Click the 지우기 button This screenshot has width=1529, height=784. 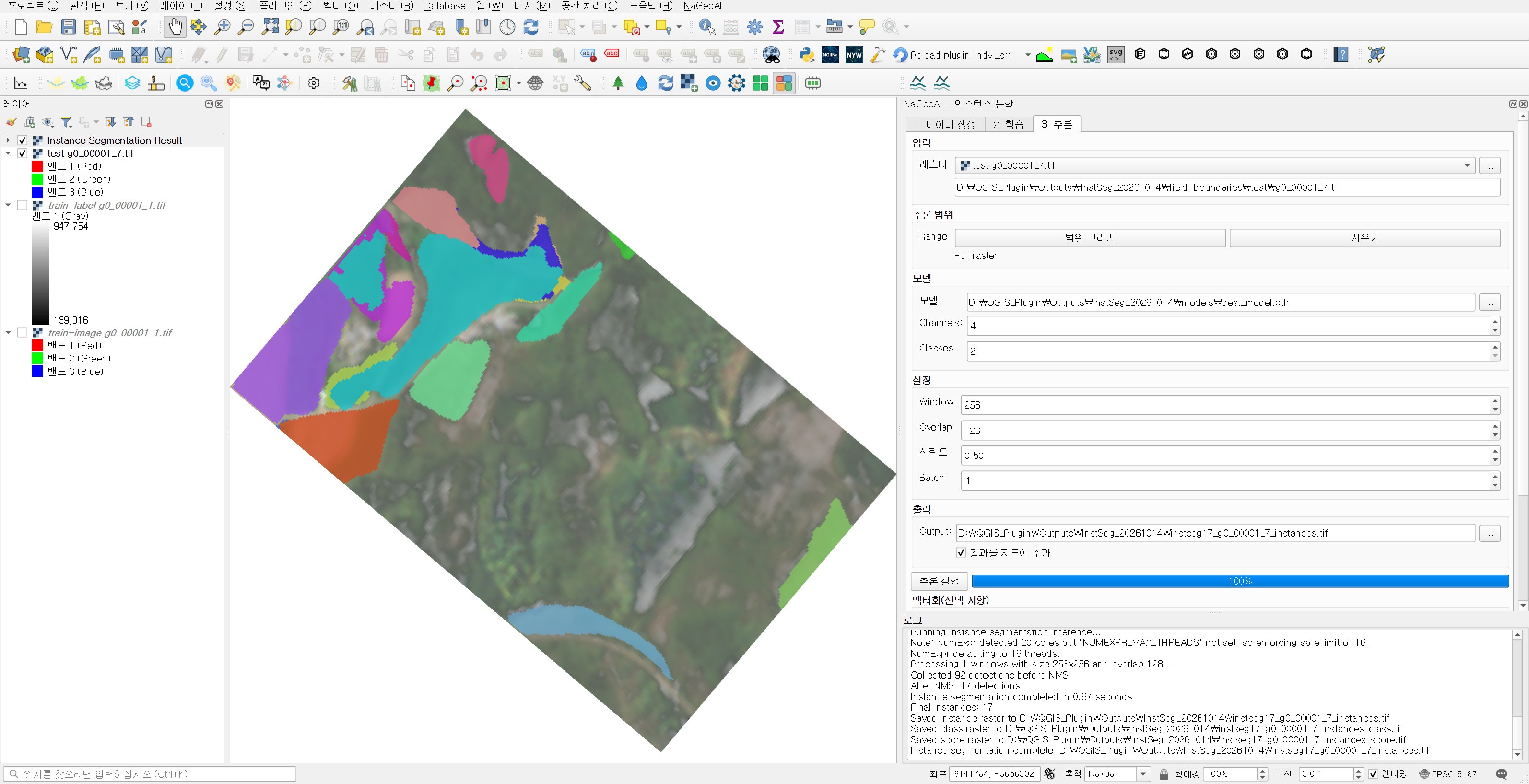[1364, 237]
